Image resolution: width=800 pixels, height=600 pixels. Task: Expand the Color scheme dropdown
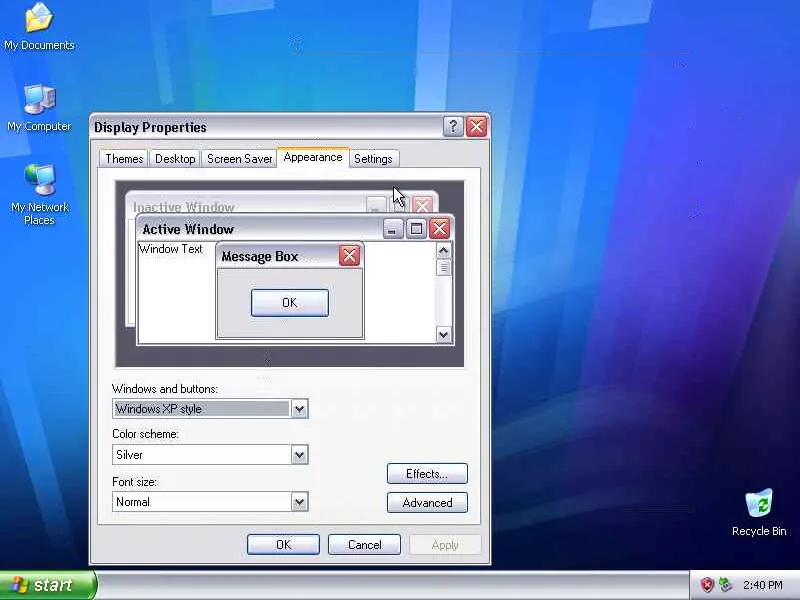tap(299, 455)
